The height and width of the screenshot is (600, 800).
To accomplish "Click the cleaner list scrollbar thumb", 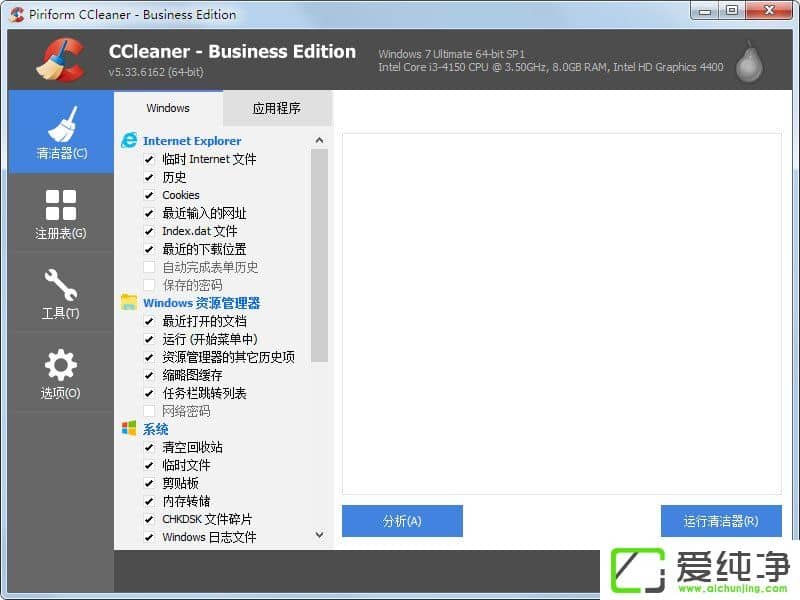I will [319, 255].
